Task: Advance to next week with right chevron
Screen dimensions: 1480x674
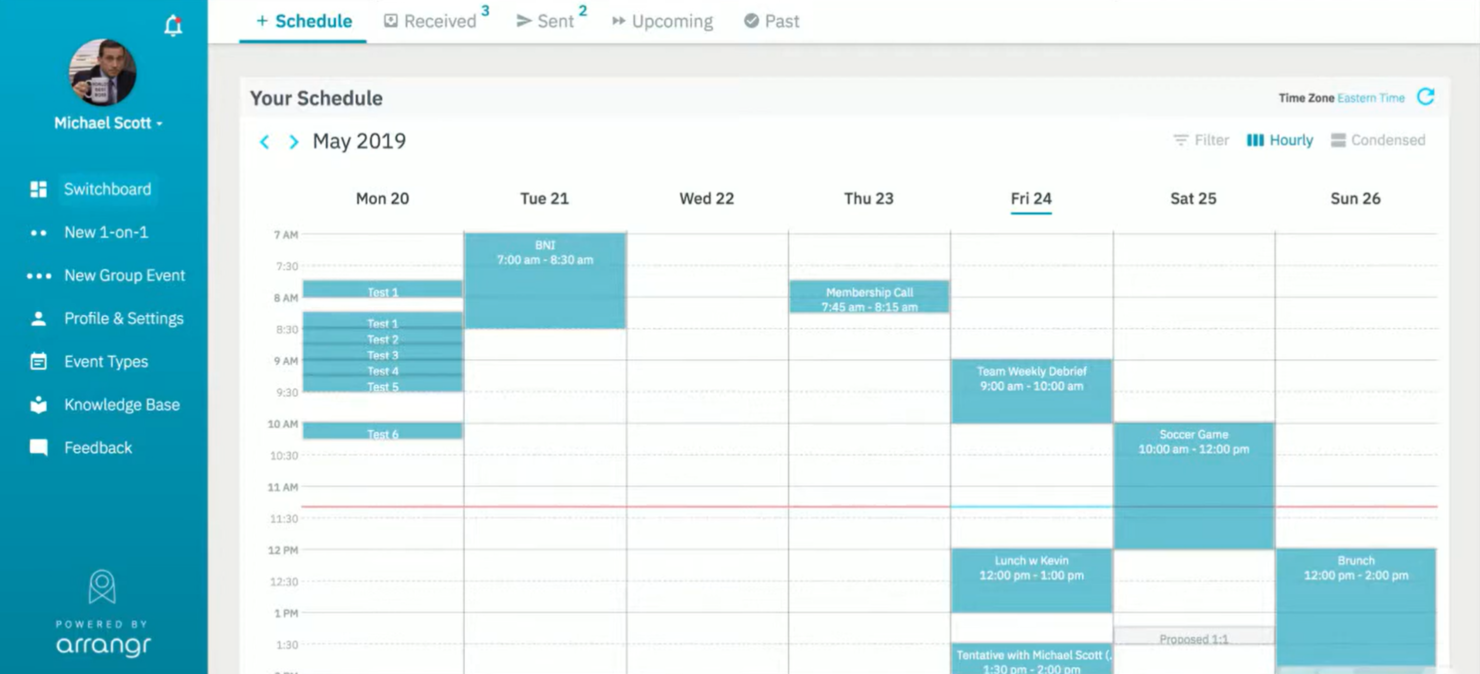Action: [292, 142]
